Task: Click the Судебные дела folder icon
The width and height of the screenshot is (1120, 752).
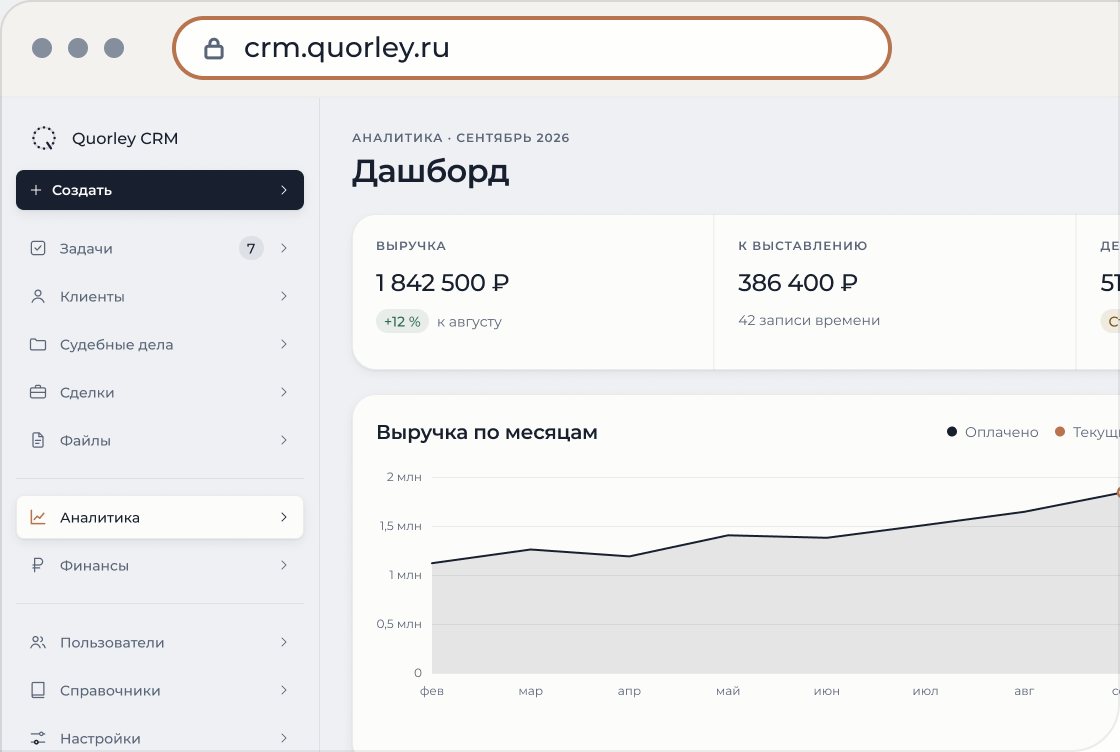Action: point(38,344)
